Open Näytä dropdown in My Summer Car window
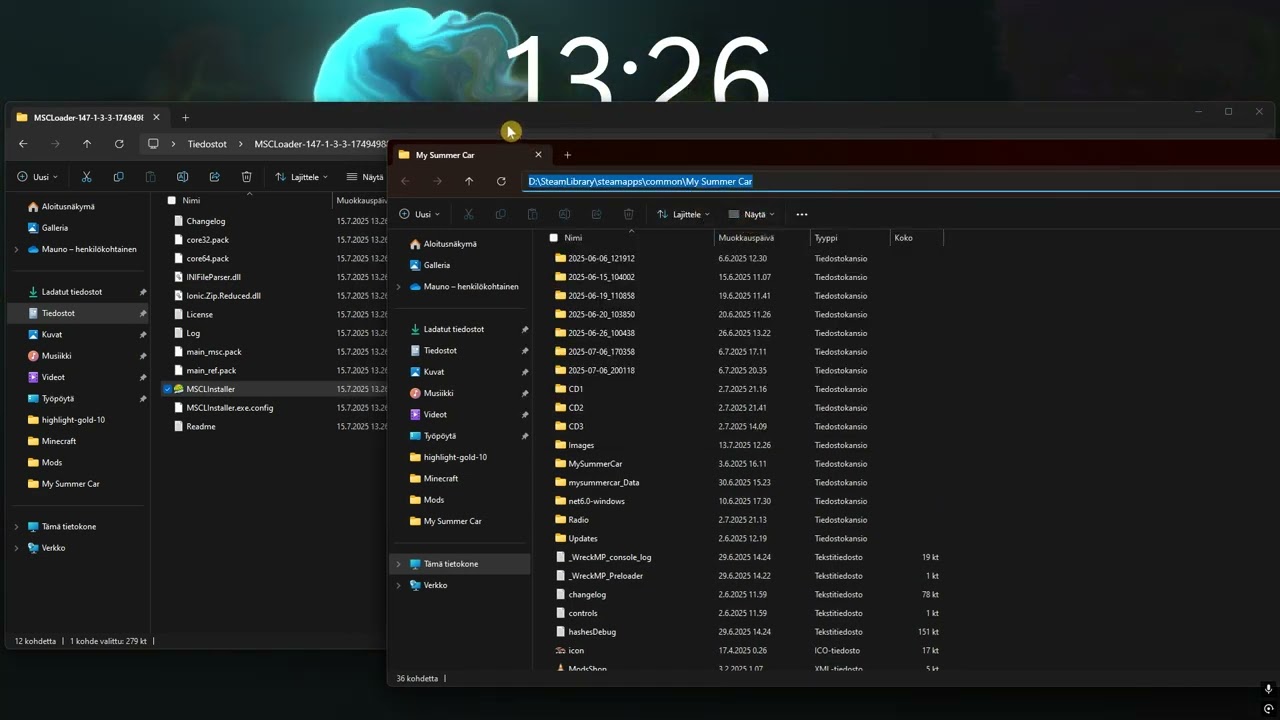 click(x=751, y=214)
